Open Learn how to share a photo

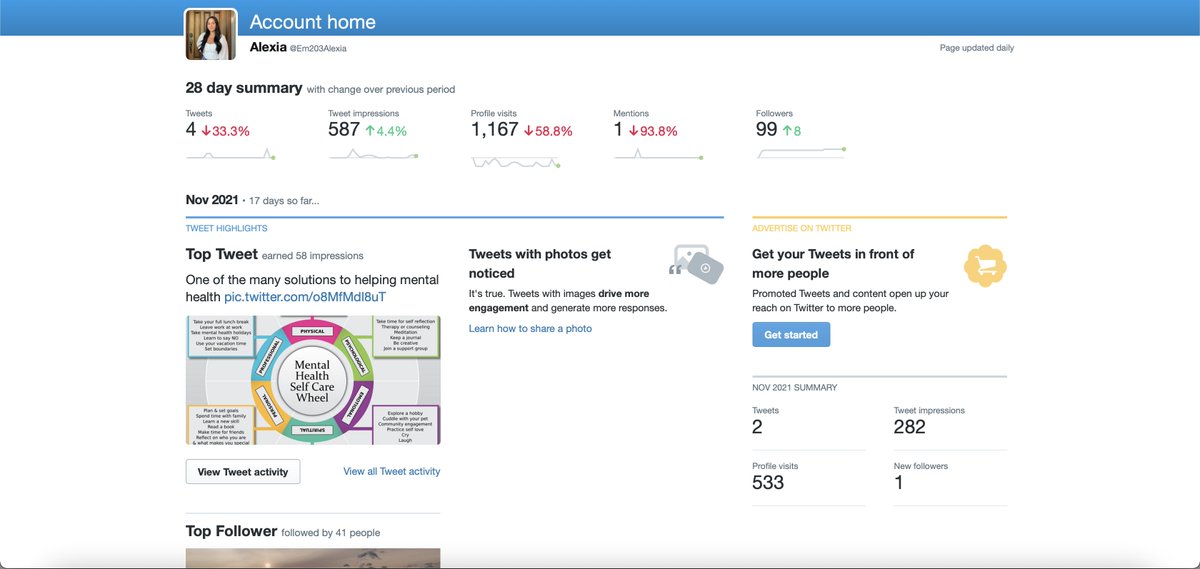[530, 329]
